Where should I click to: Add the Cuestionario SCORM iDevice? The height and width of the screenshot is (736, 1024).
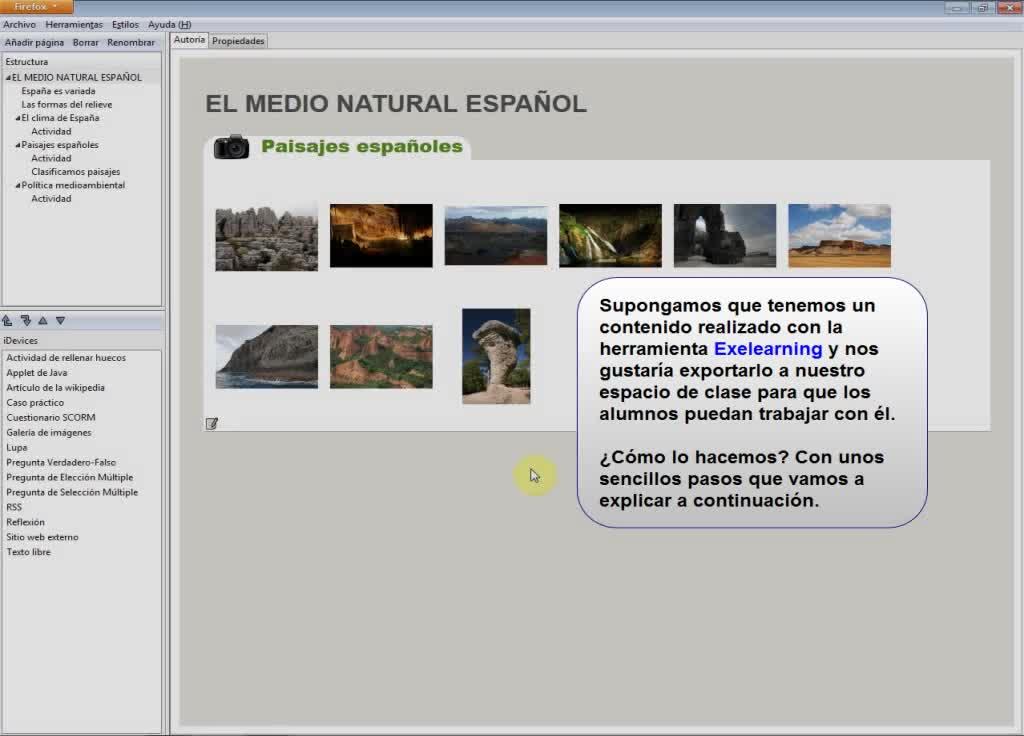50,418
